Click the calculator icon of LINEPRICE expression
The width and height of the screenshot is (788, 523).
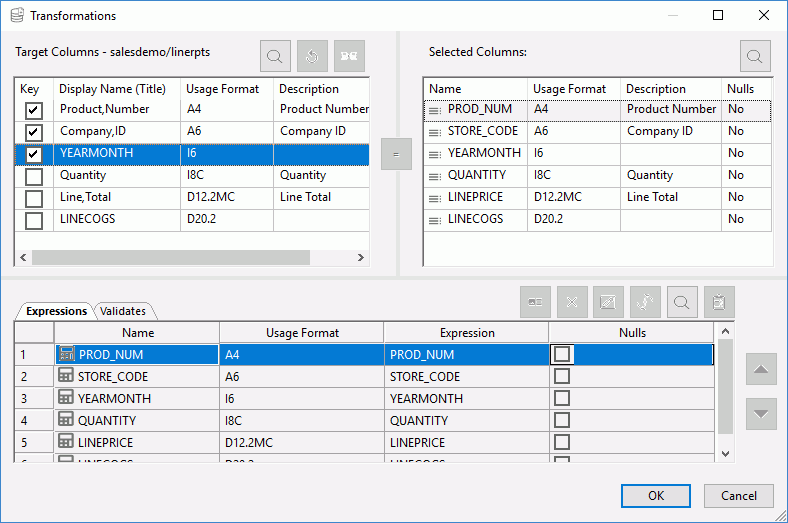pyautogui.click(x=66, y=441)
